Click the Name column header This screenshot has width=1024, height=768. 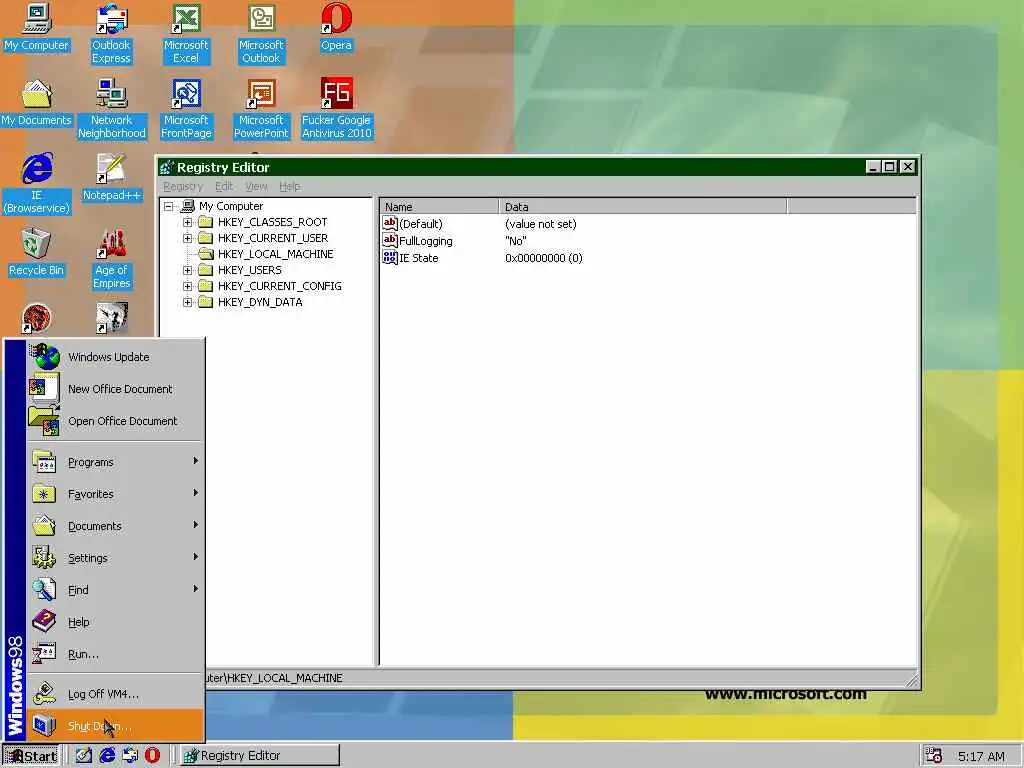(x=440, y=206)
